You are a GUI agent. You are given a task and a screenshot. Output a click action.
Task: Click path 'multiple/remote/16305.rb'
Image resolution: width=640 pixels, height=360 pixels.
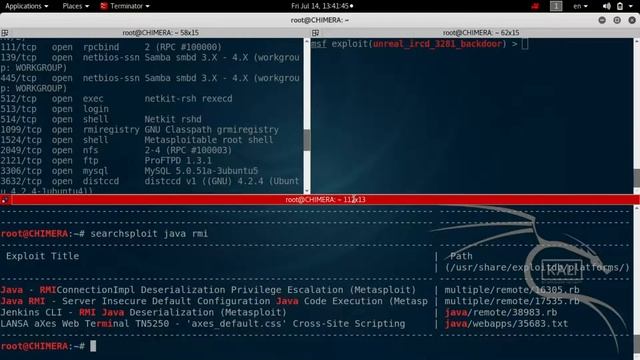point(512,290)
